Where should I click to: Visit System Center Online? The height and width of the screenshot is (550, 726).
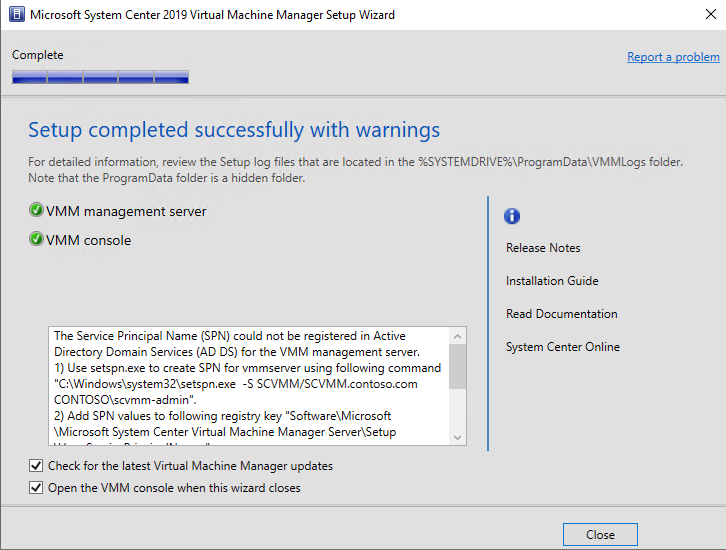(x=563, y=347)
